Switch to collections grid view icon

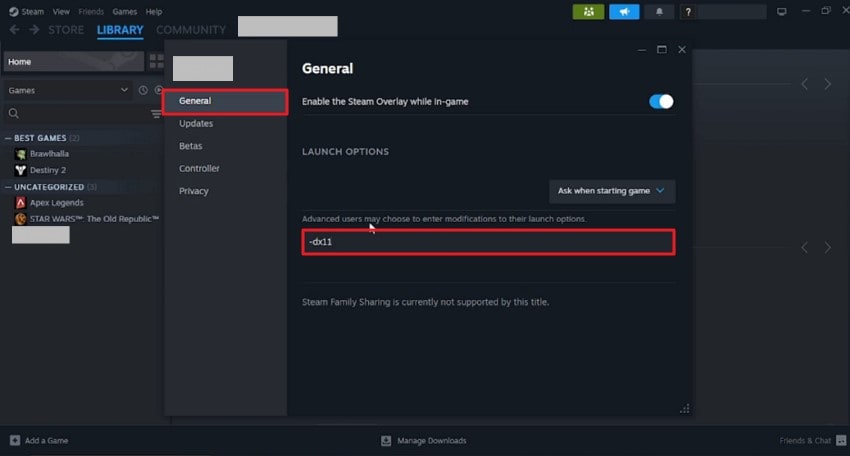pyautogui.click(x=156, y=61)
